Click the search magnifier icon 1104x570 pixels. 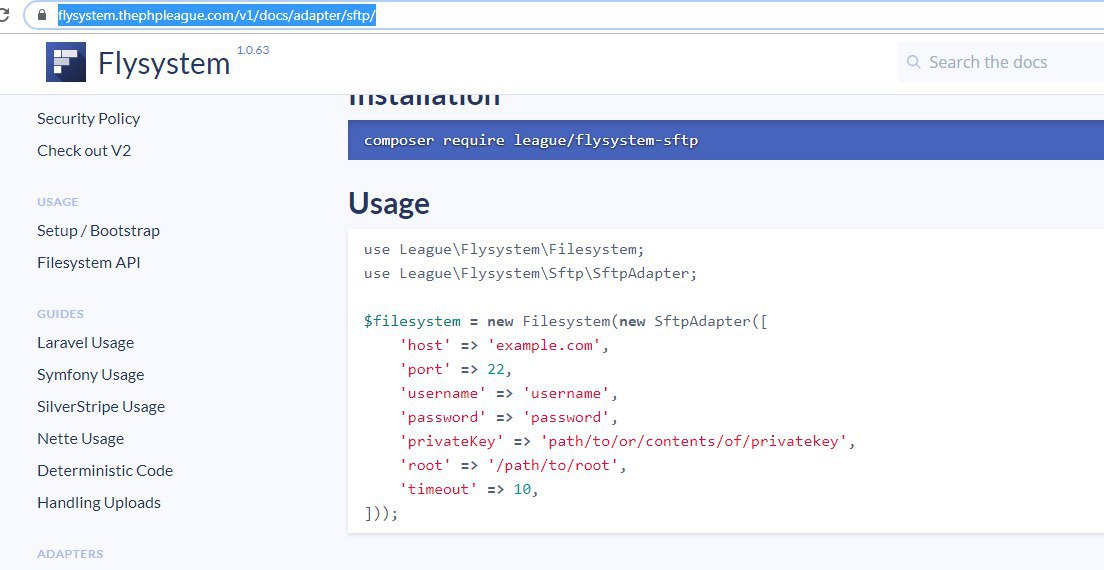(x=913, y=62)
